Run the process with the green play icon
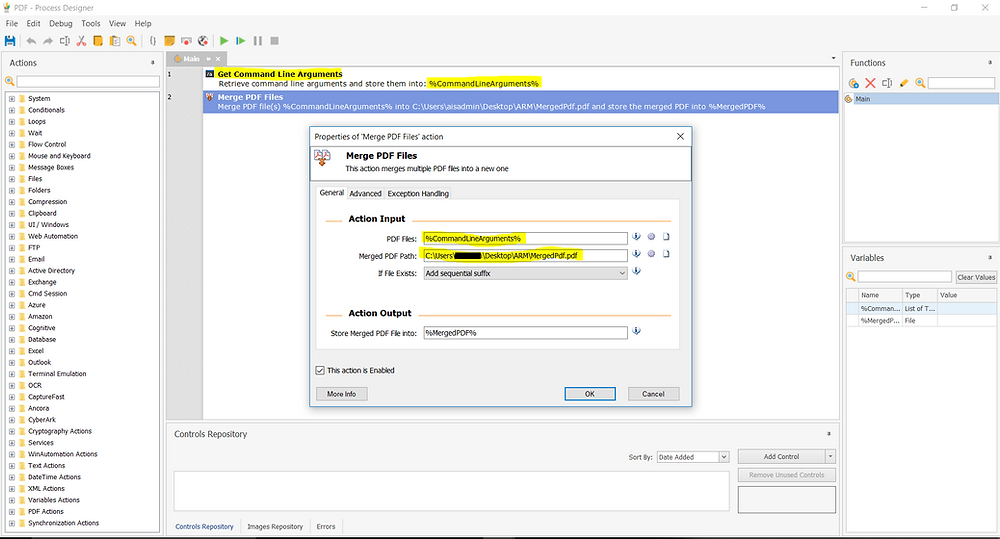 click(224, 41)
